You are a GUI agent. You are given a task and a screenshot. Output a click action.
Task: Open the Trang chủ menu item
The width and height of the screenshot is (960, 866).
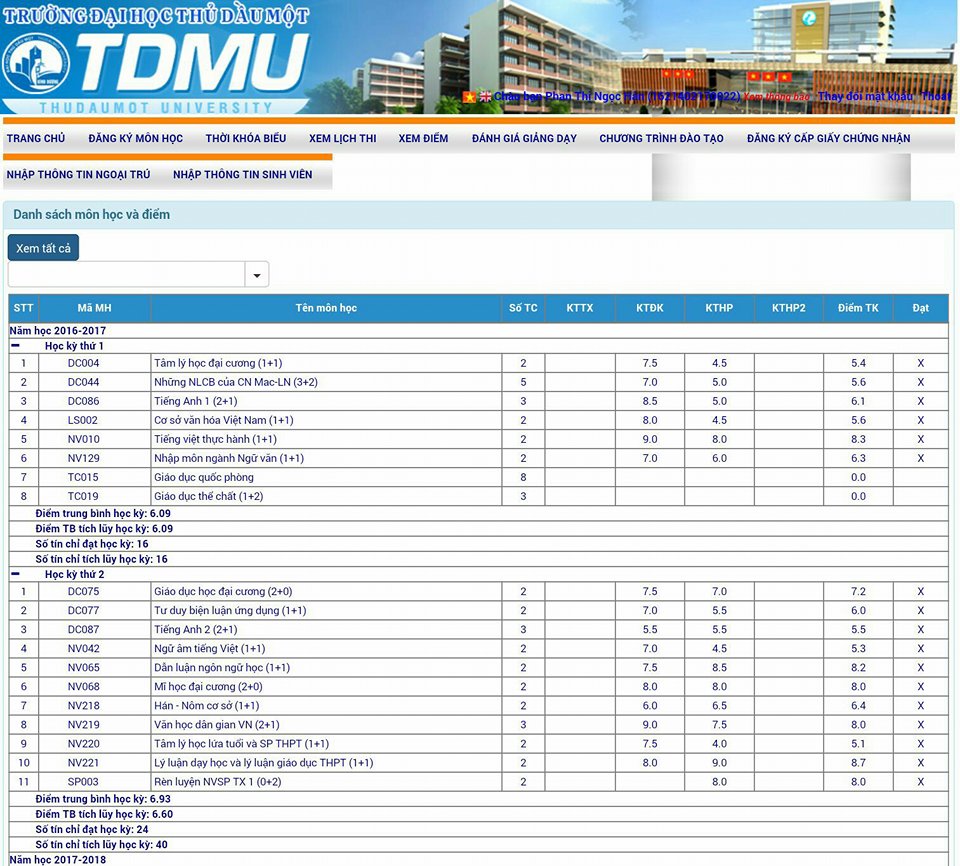pos(35,138)
